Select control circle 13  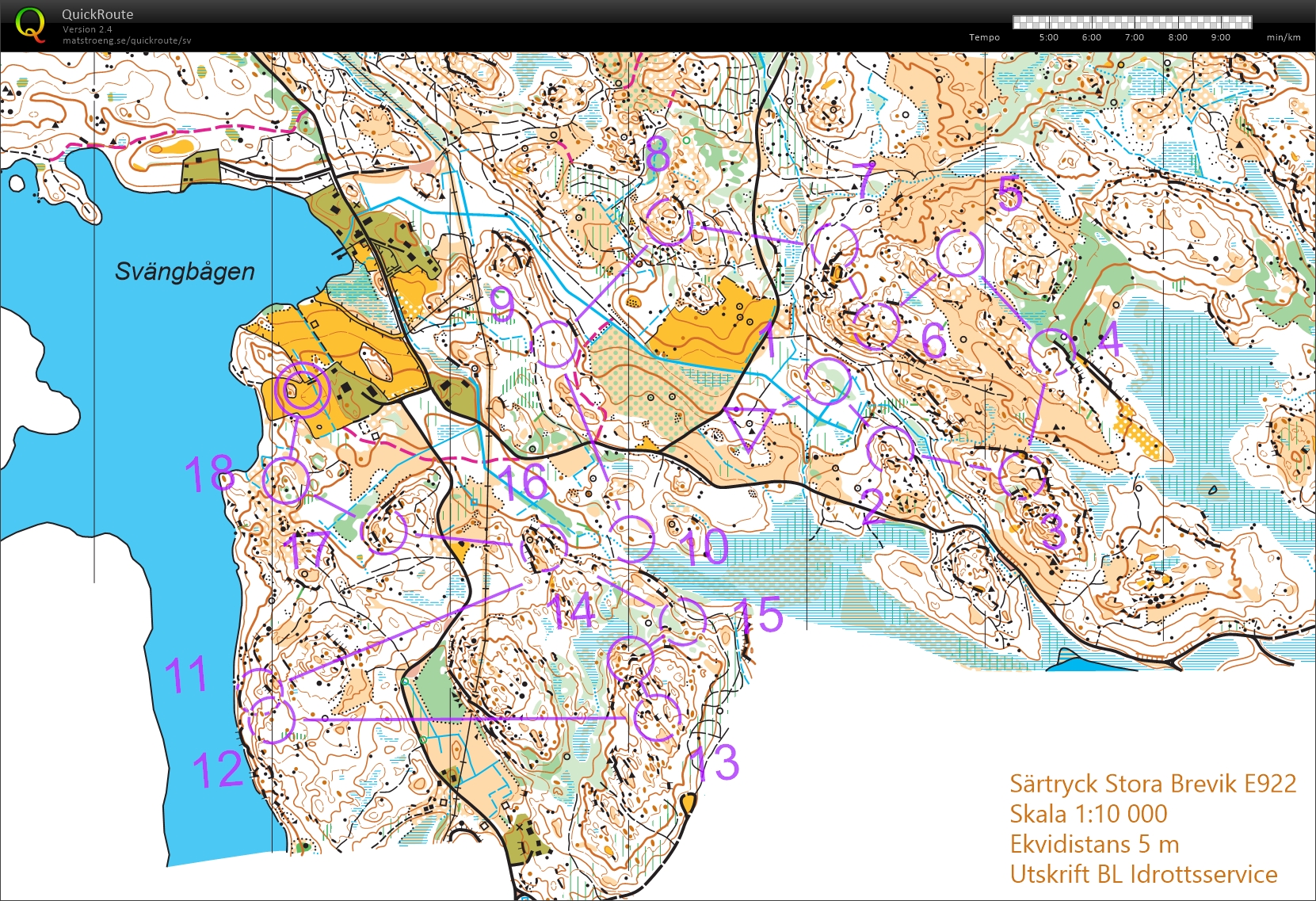click(x=657, y=717)
